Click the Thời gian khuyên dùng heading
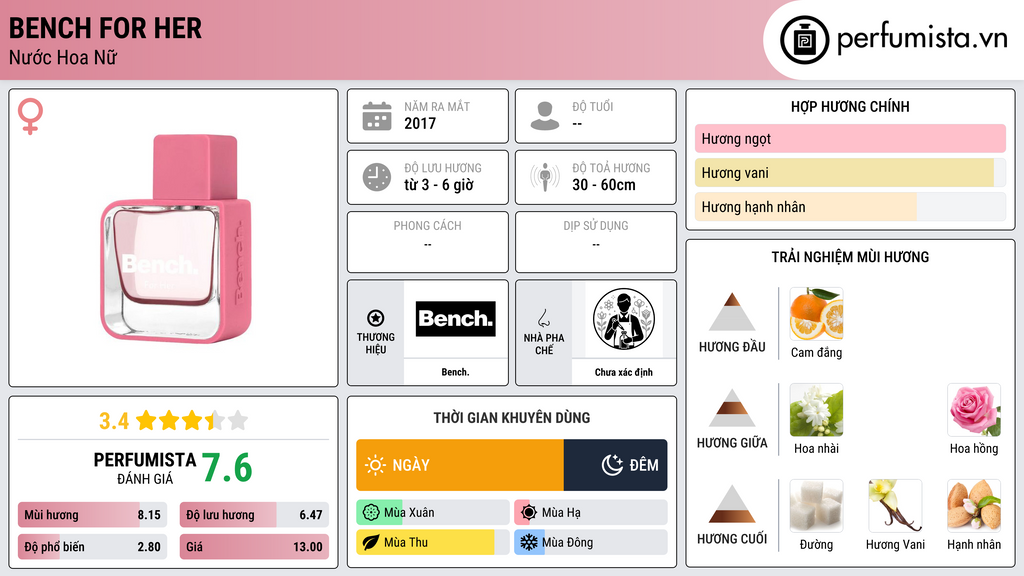 point(512,418)
